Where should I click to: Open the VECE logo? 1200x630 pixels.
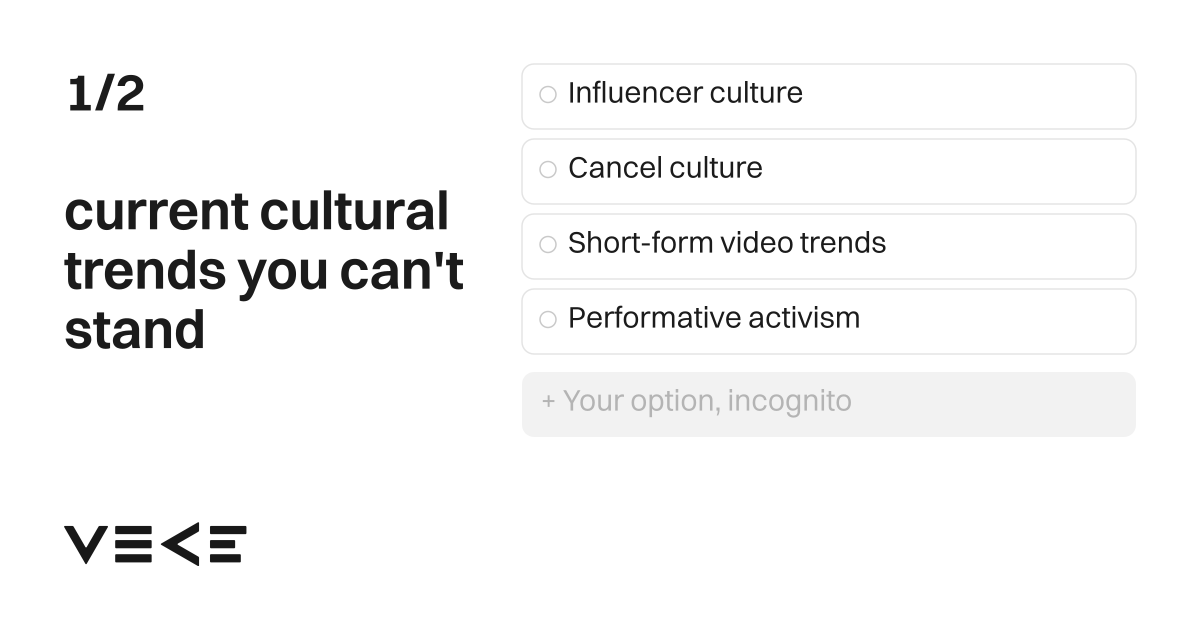click(x=155, y=545)
